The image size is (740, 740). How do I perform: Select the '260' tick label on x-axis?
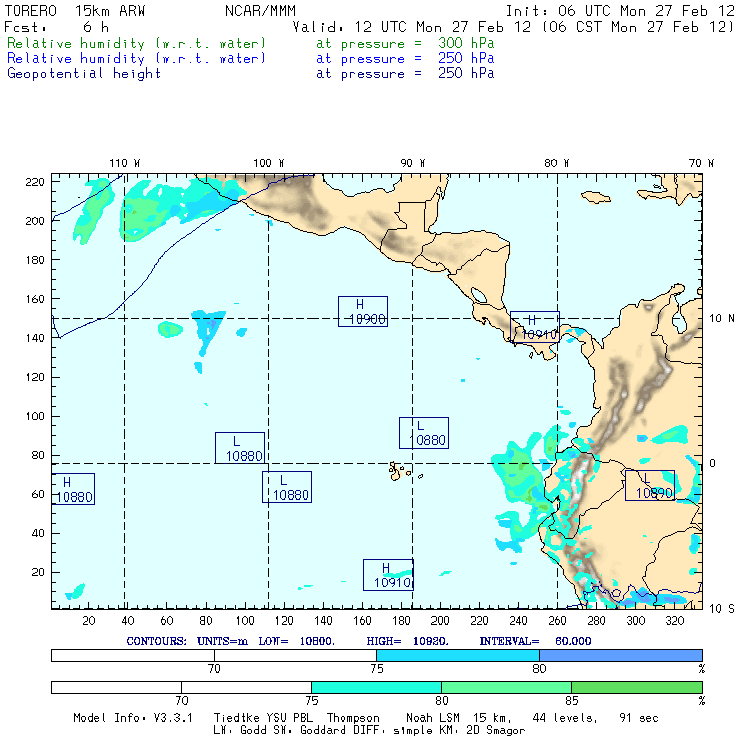click(557, 621)
